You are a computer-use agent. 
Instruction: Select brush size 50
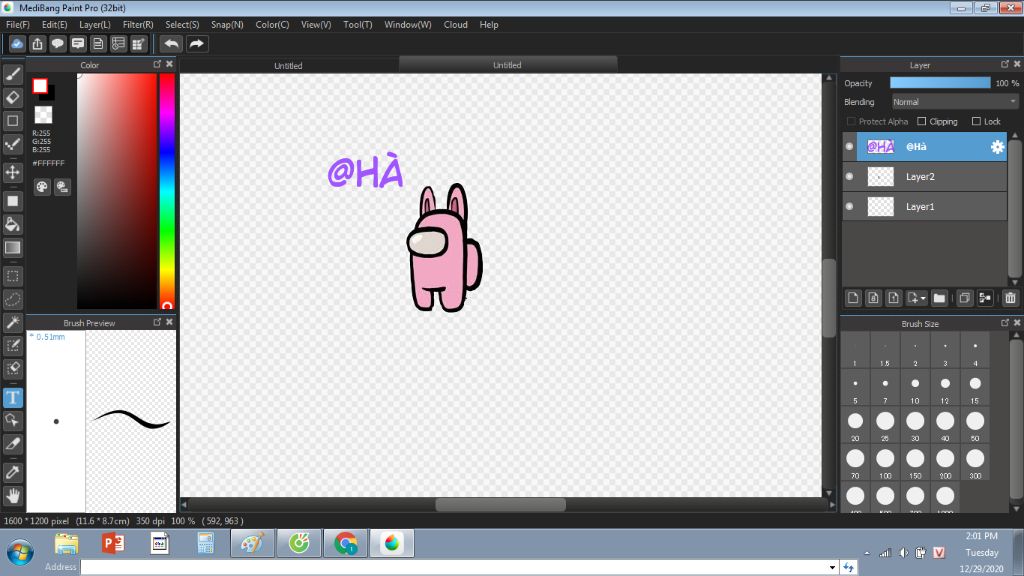[975, 425]
